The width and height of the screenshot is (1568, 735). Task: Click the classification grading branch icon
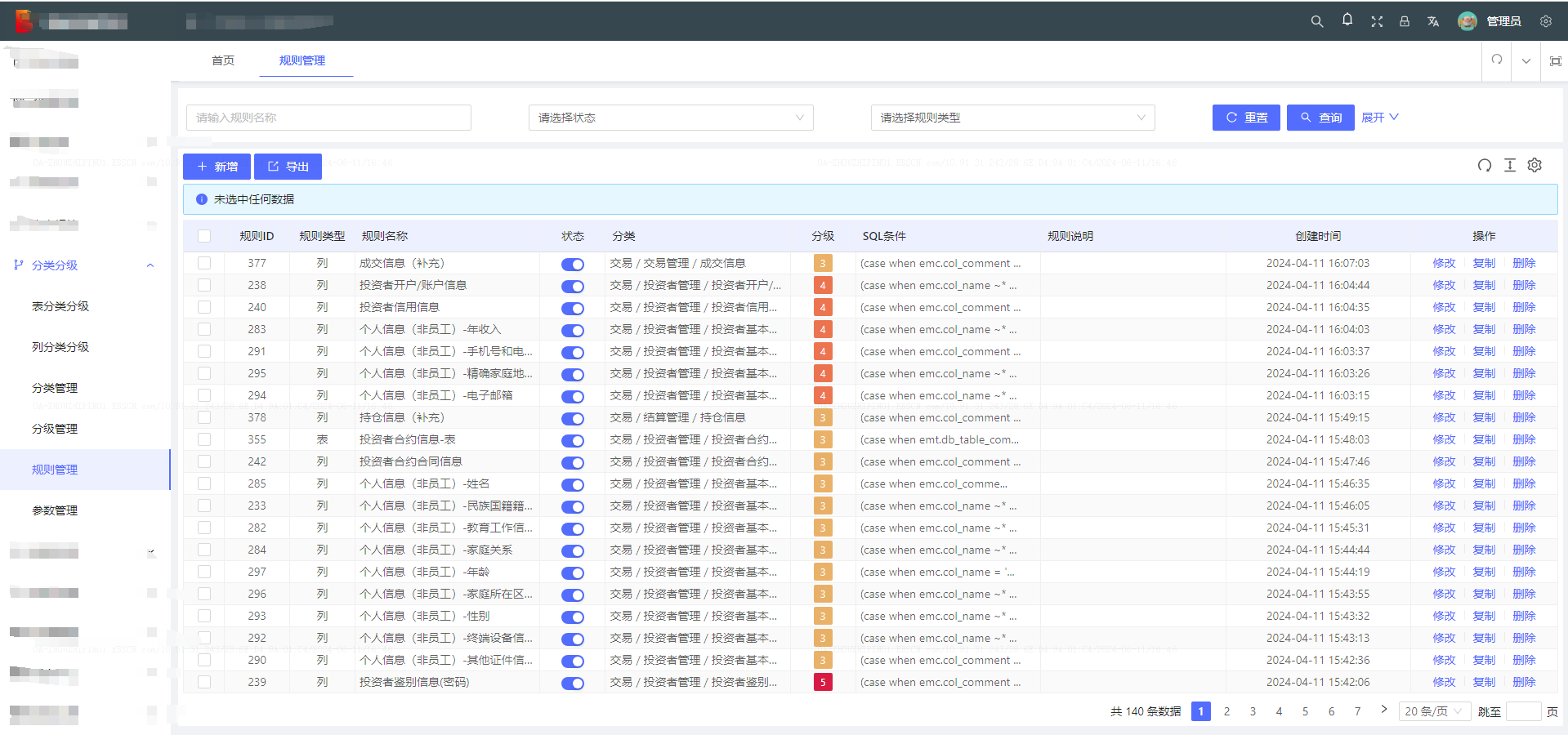point(18,265)
